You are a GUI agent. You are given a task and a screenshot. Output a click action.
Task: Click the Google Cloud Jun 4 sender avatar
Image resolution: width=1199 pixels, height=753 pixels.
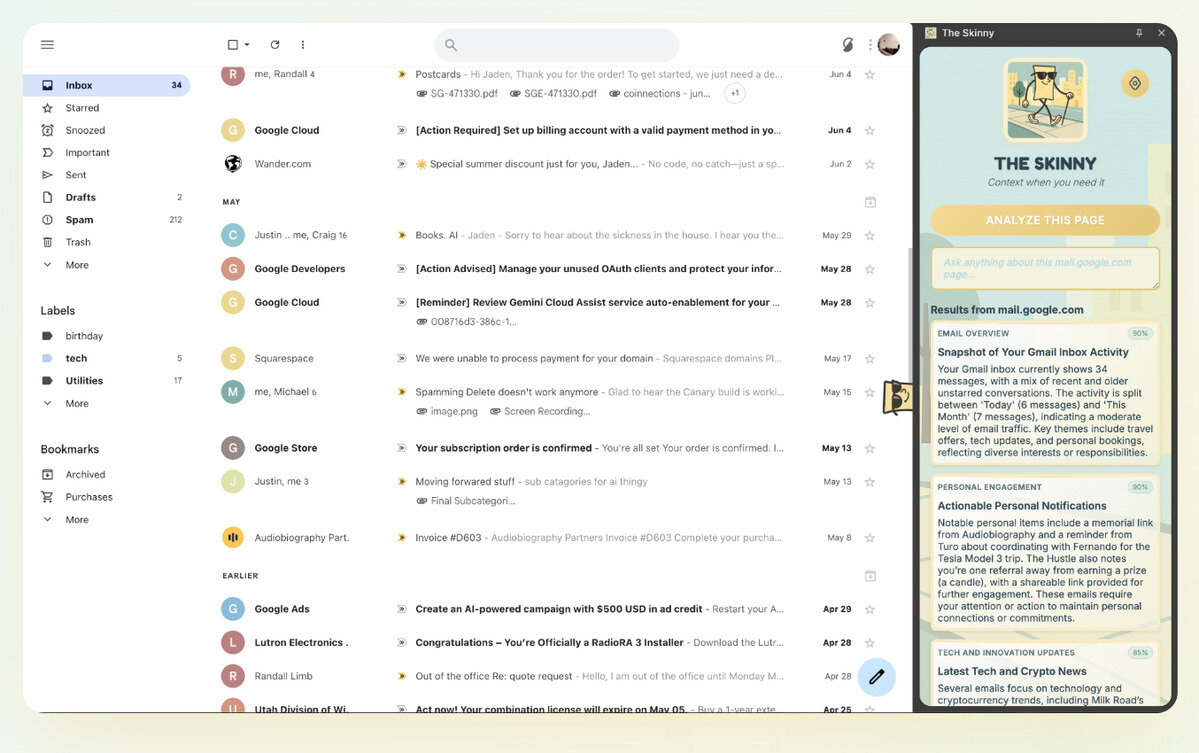point(232,130)
